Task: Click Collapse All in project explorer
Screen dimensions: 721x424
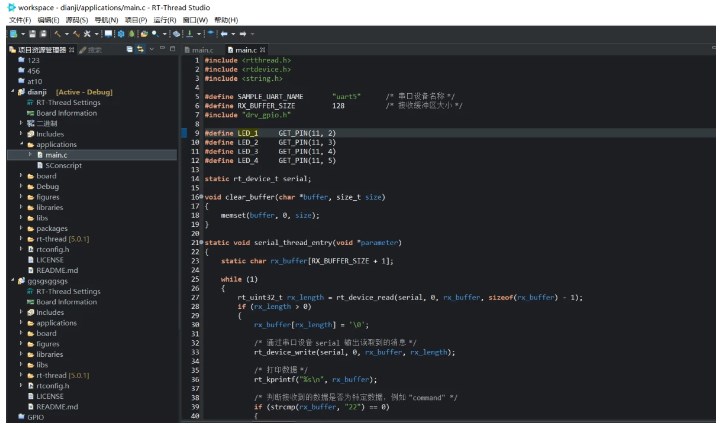Action: tap(130, 49)
